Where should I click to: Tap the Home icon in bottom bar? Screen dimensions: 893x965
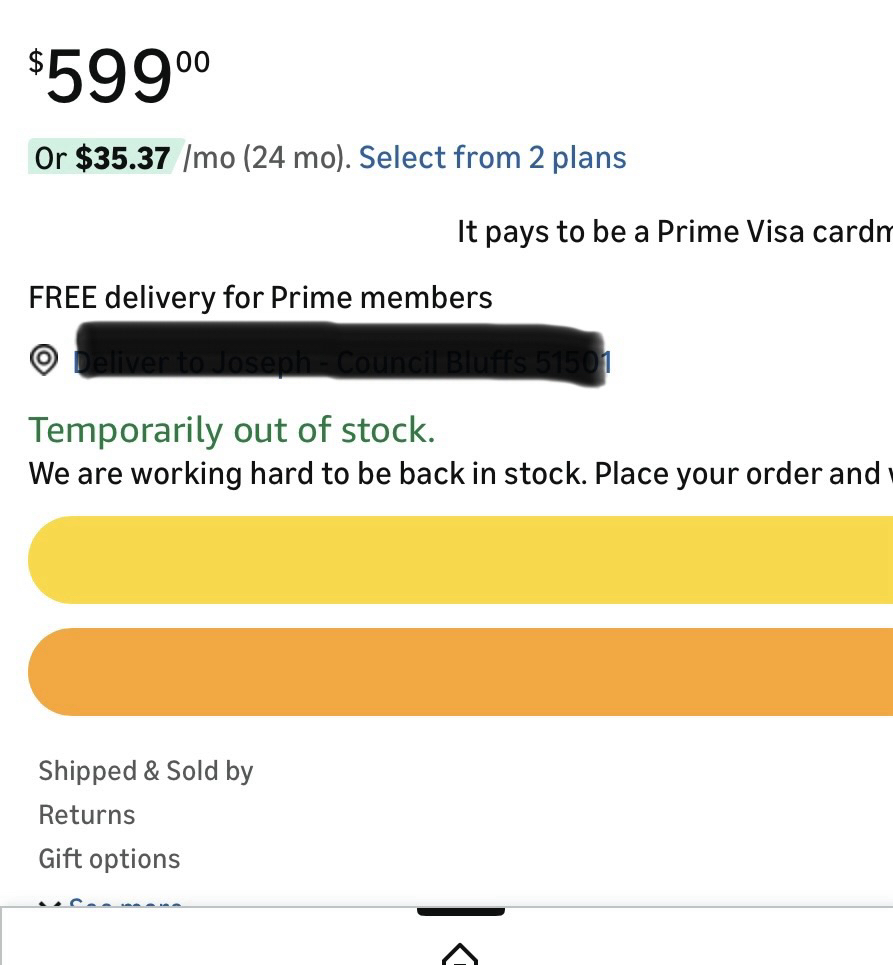459,954
